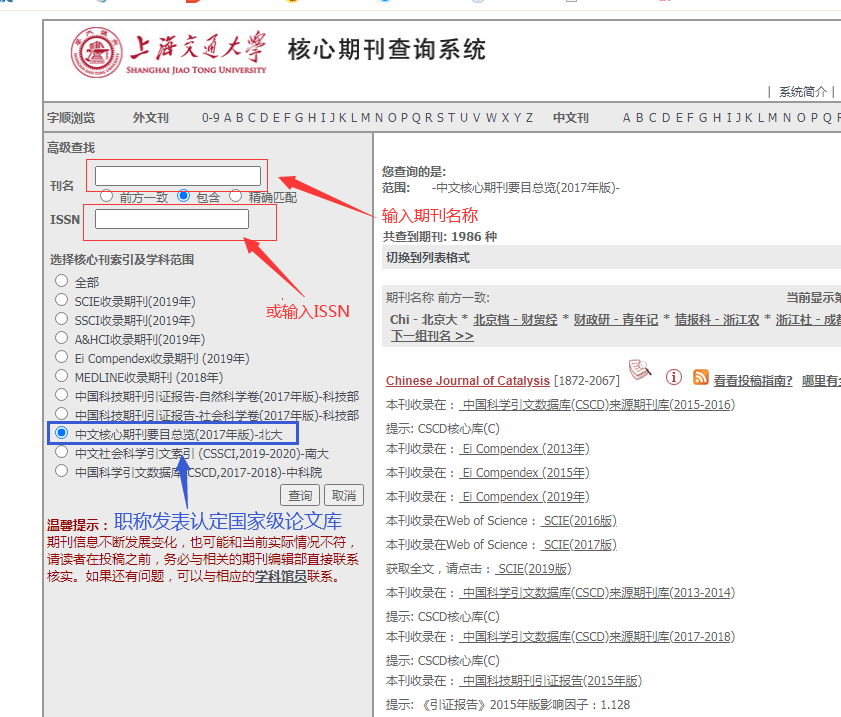Open the 学科馆员 subject librarian link
The height and width of the screenshot is (717, 841).
click(281, 576)
